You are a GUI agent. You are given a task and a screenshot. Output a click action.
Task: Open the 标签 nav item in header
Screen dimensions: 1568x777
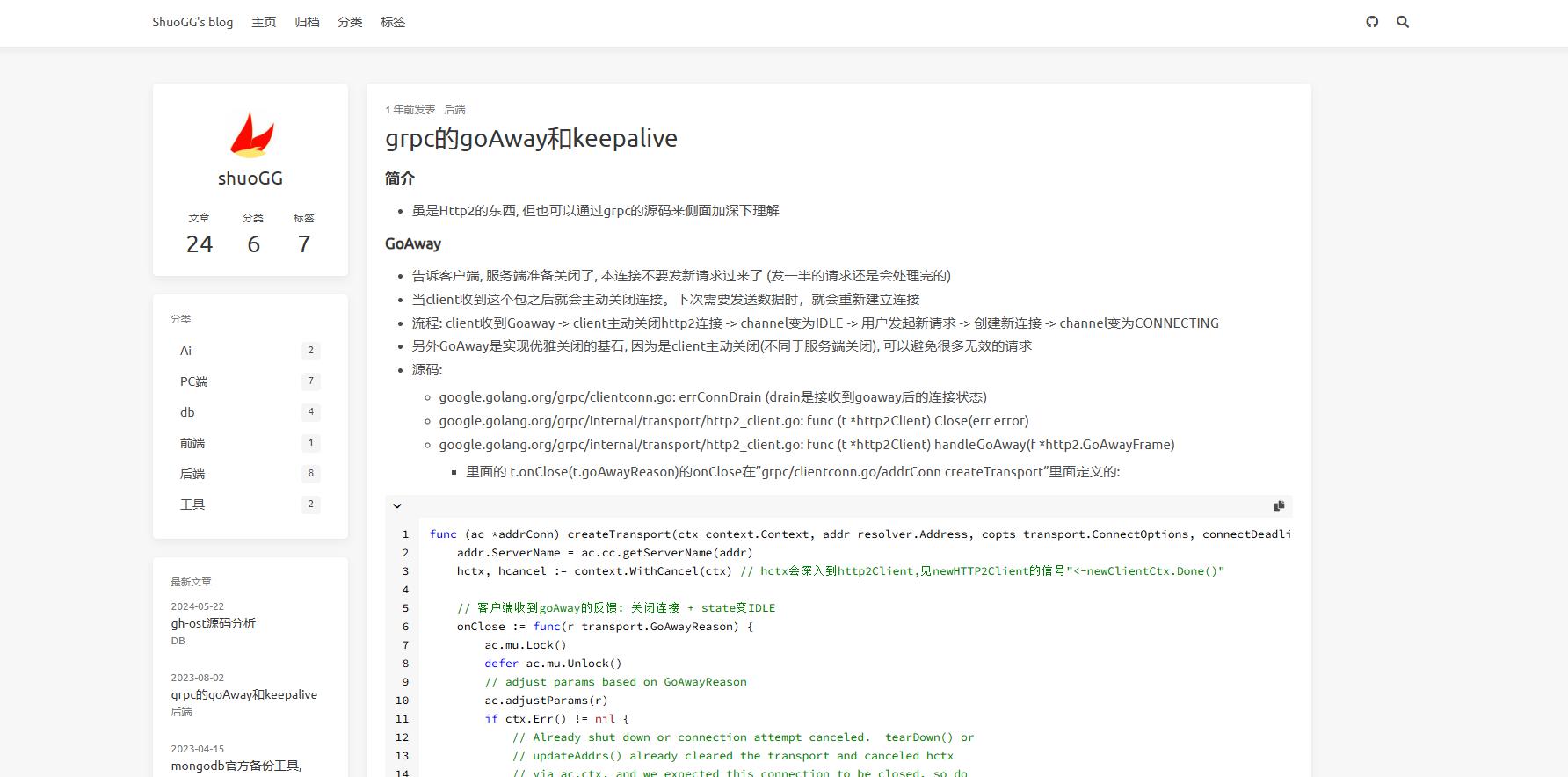point(393,22)
